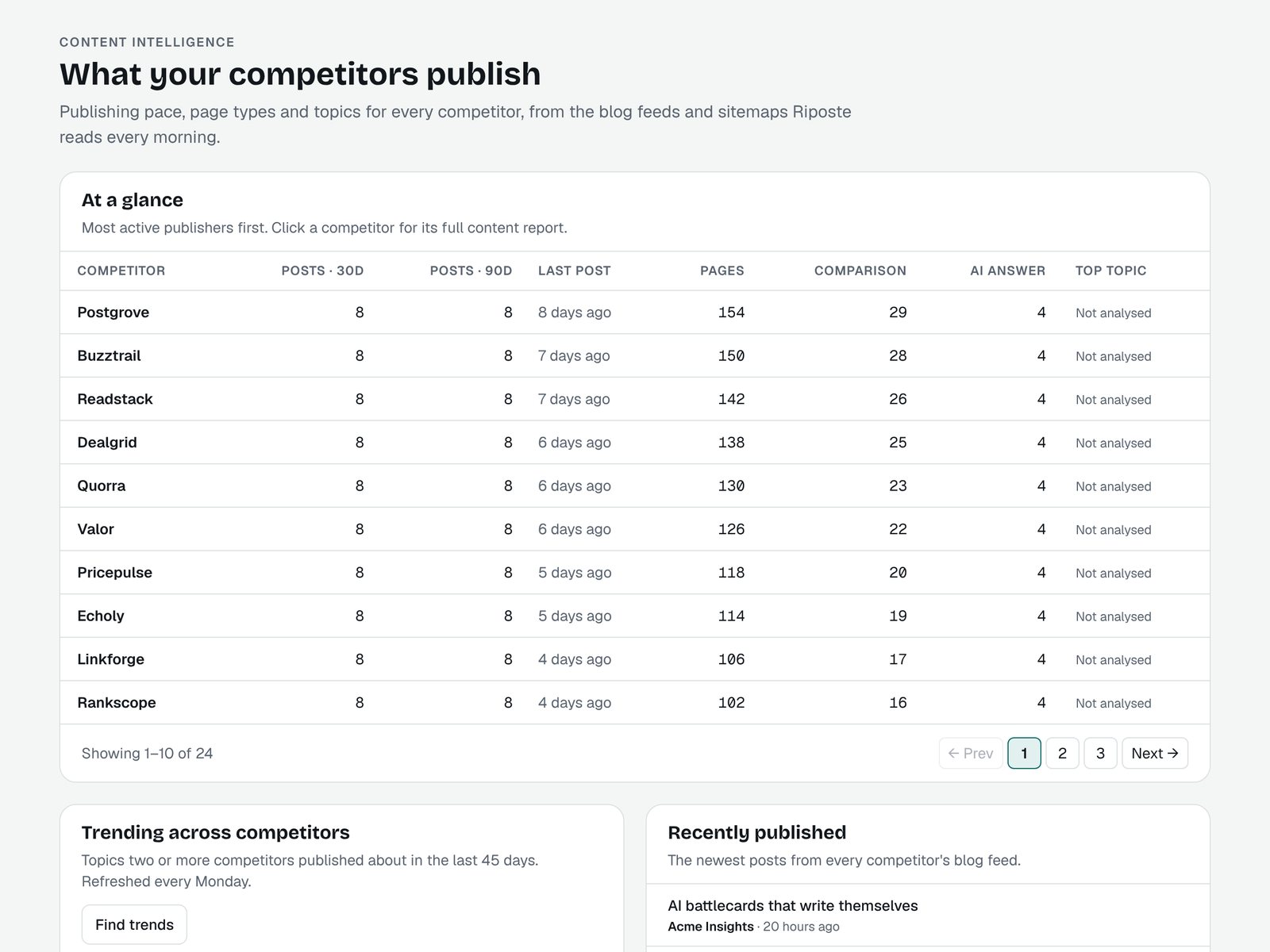Click the AI Answer column header

pos(1008,271)
